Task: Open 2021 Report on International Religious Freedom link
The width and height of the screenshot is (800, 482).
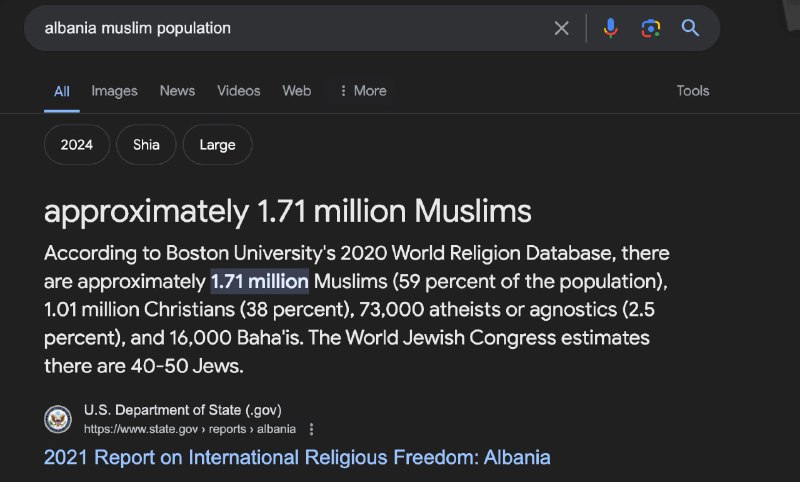Action: pos(297,457)
